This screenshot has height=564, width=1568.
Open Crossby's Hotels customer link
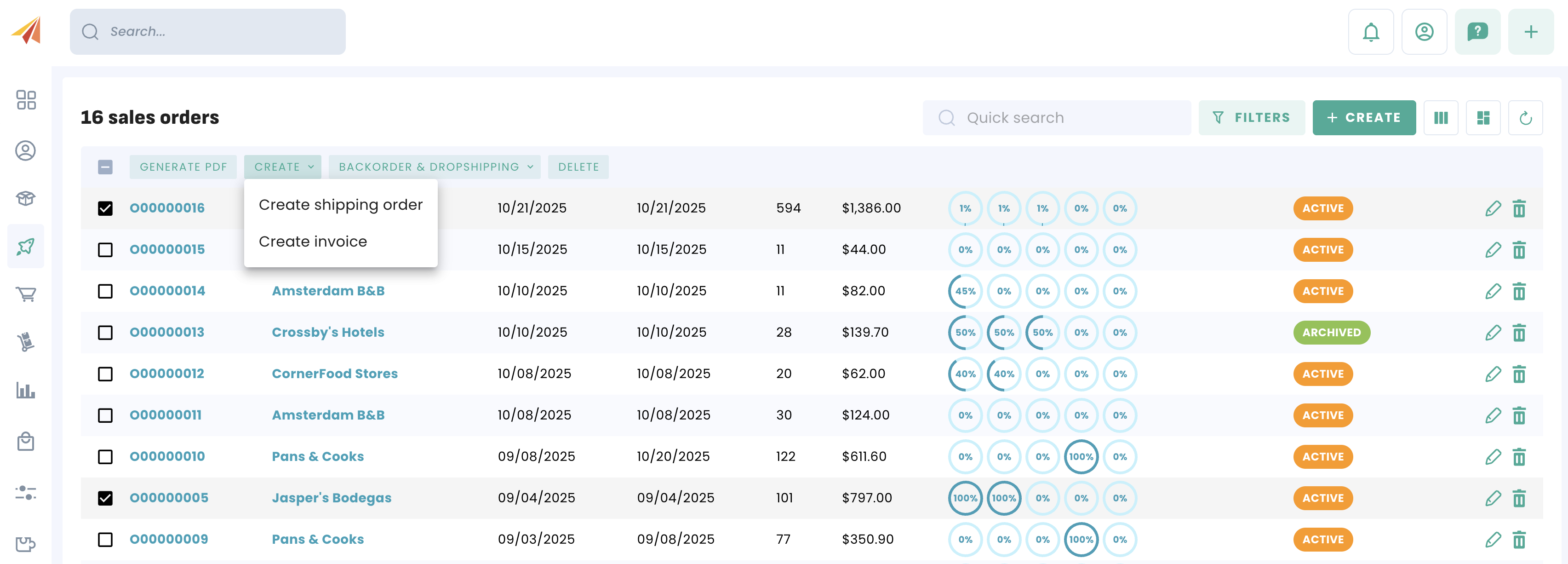(x=327, y=333)
